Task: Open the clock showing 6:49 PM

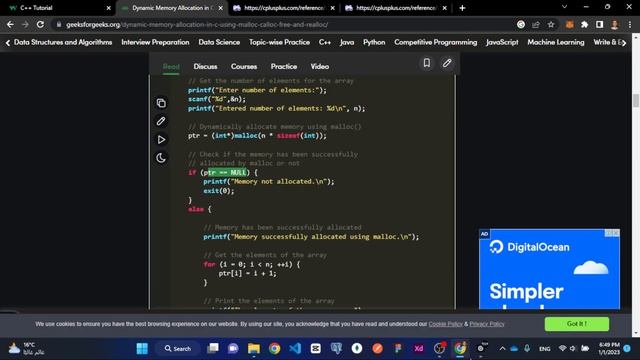Action: pos(609,349)
